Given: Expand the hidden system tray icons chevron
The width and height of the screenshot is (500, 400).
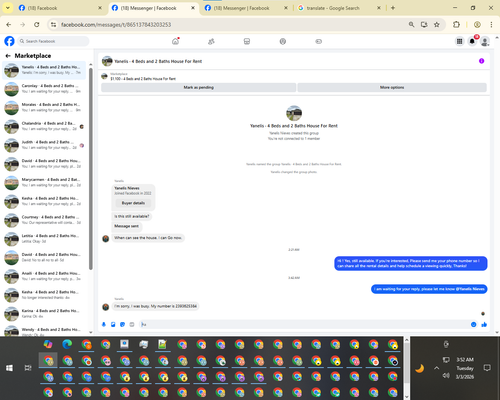Looking at the screenshot, I should [436, 368].
